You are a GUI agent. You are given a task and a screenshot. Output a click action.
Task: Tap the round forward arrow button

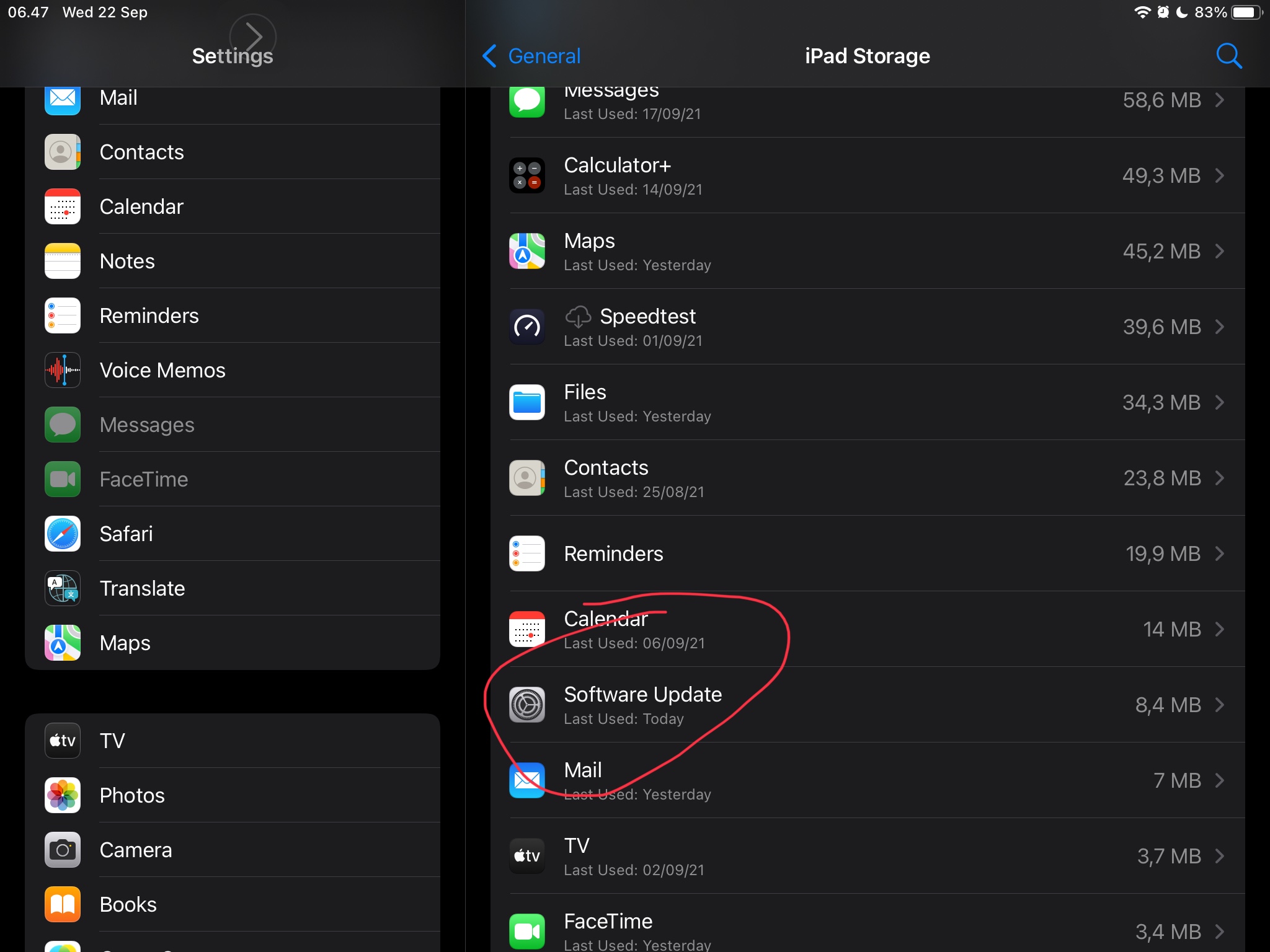click(252, 36)
